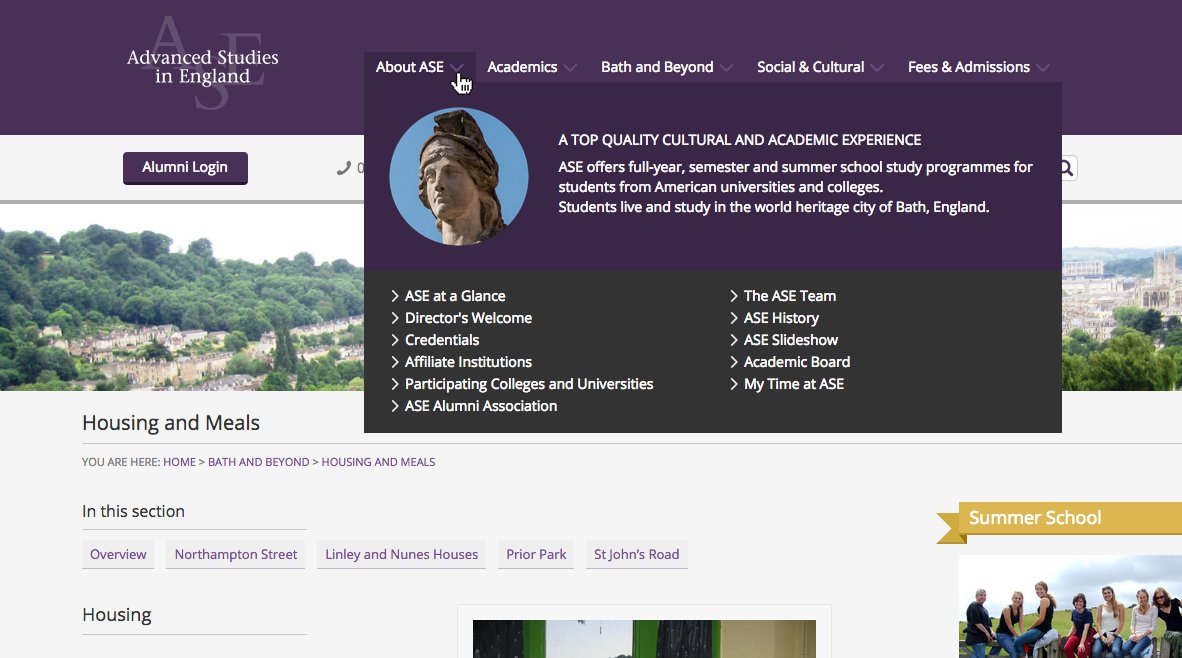Open the Fees & Admissions menu
The height and width of the screenshot is (658, 1182).
pyautogui.click(x=968, y=67)
